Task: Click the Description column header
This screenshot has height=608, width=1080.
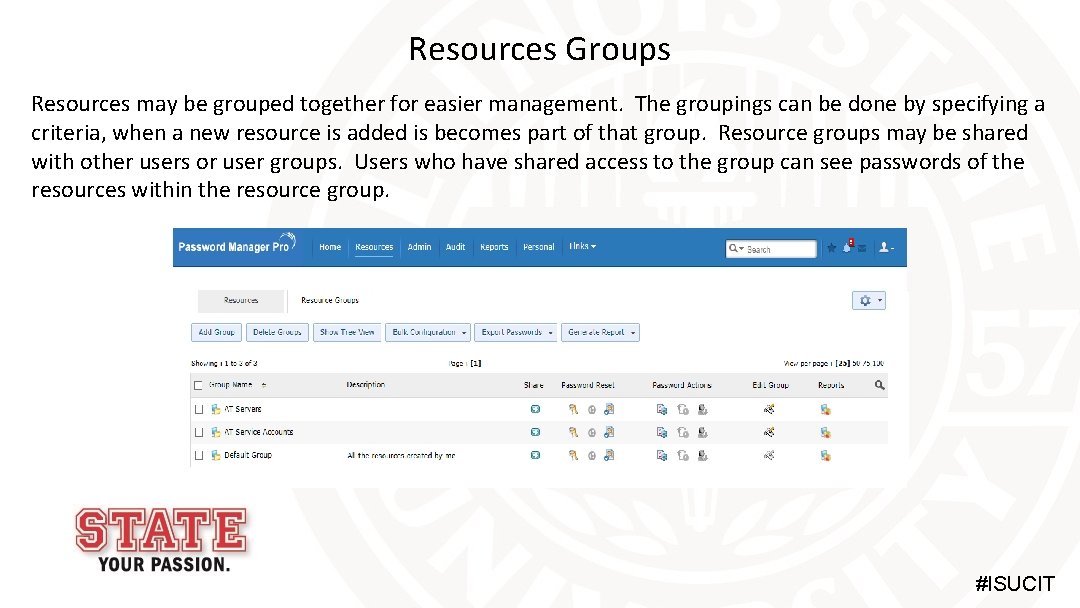Action: tap(366, 385)
